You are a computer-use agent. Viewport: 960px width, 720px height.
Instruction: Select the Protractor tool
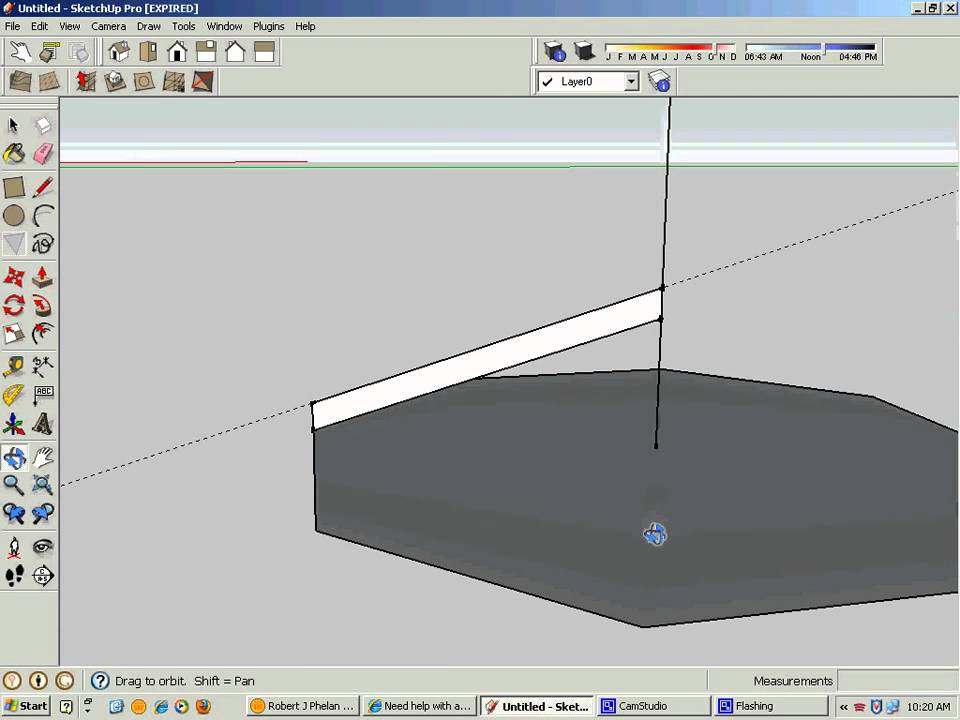(x=14, y=395)
